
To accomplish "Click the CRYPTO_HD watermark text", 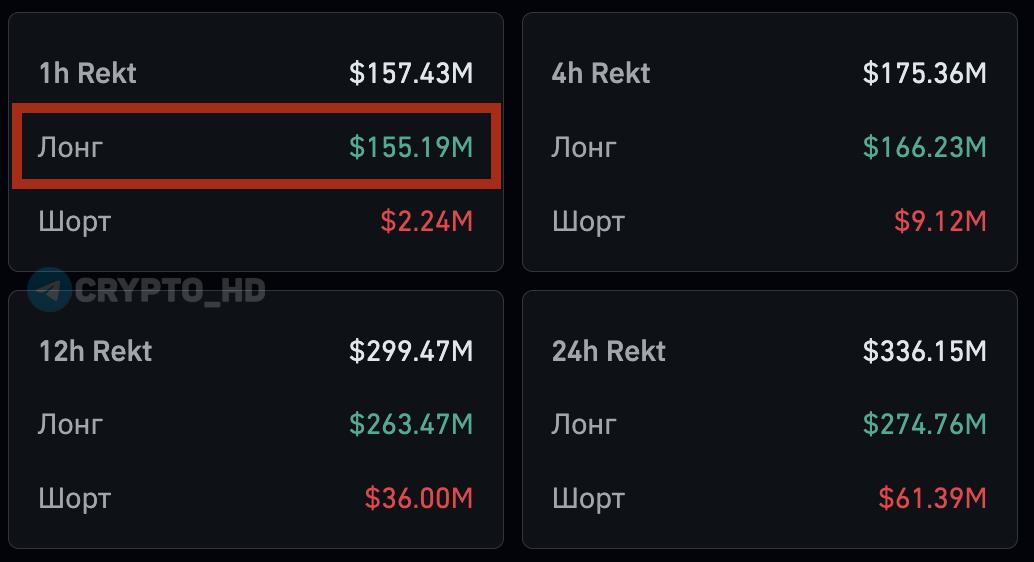I will click(x=170, y=290).
